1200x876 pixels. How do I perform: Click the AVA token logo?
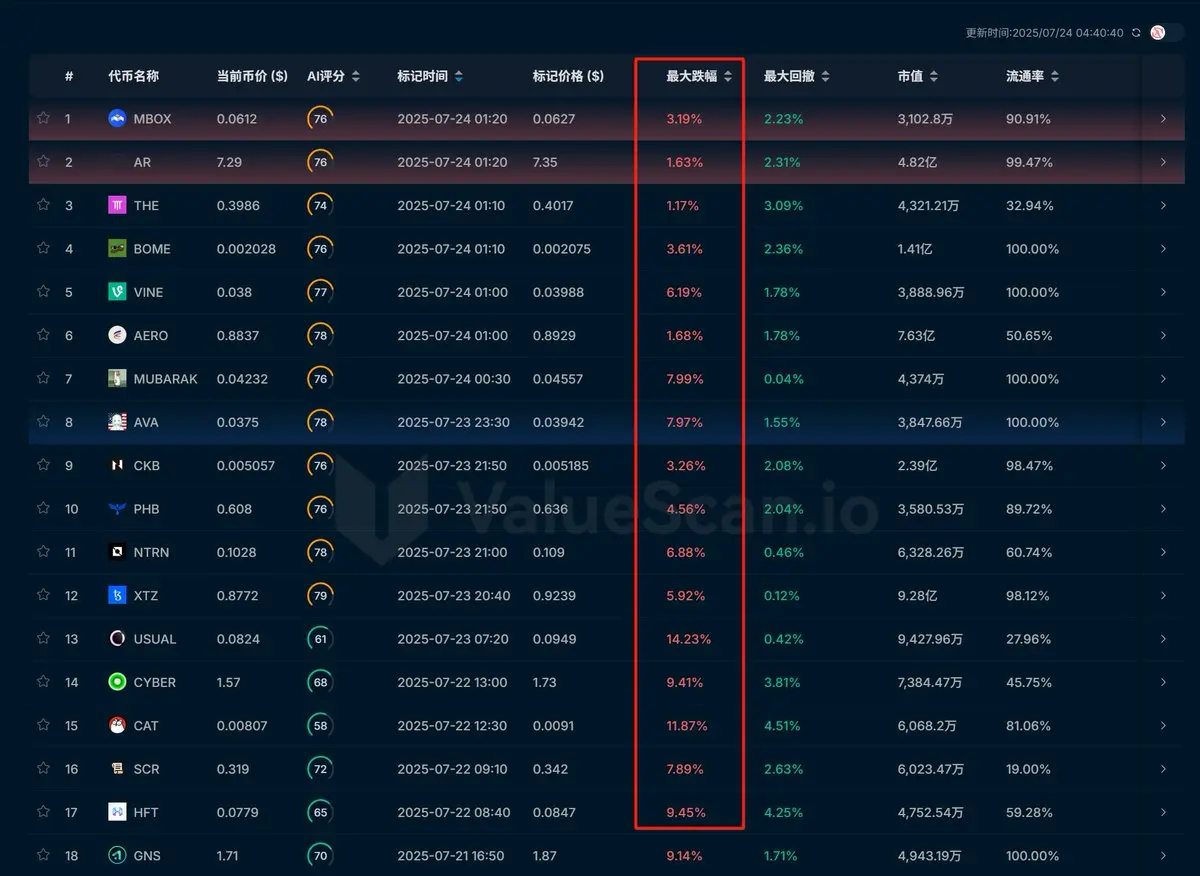117,421
